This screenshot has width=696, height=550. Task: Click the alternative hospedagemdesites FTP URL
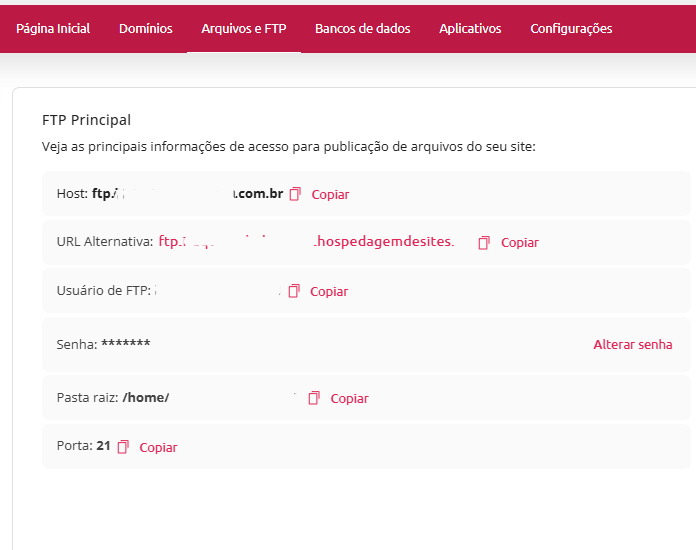(x=306, y=242)
